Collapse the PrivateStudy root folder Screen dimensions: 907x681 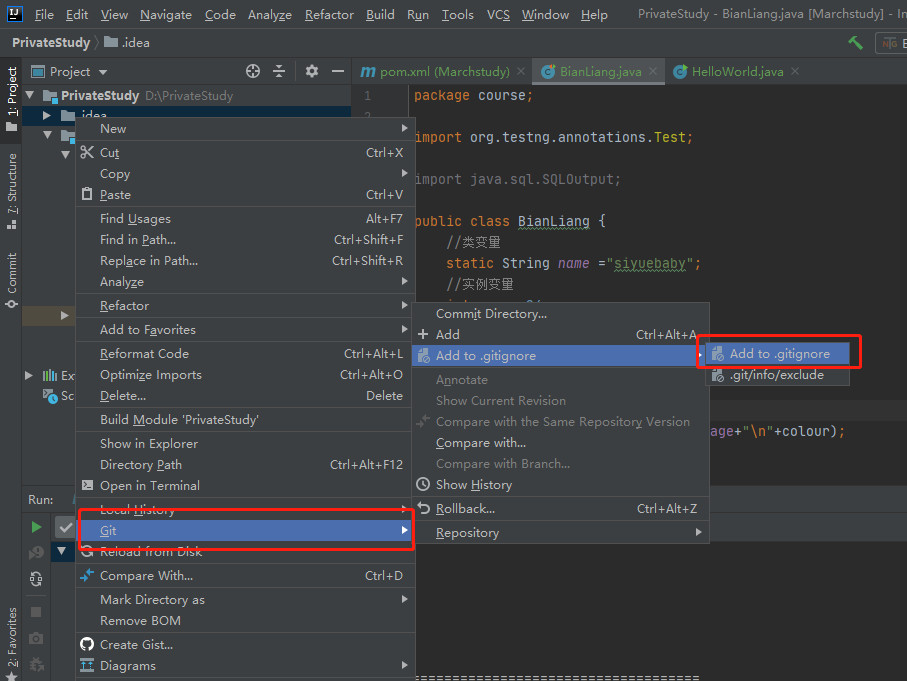pyautogui.click(x=30, y=96)
